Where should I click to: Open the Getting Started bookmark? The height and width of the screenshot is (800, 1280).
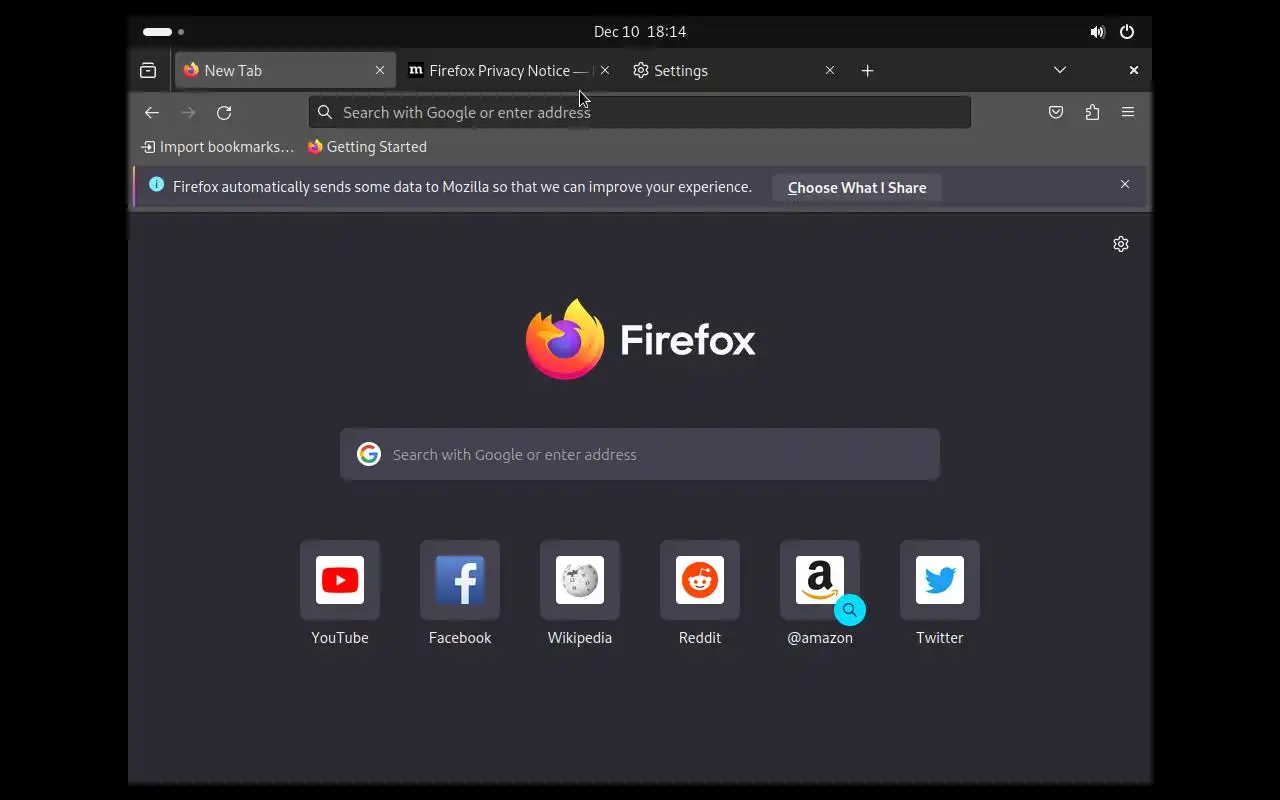coord(367,147)
